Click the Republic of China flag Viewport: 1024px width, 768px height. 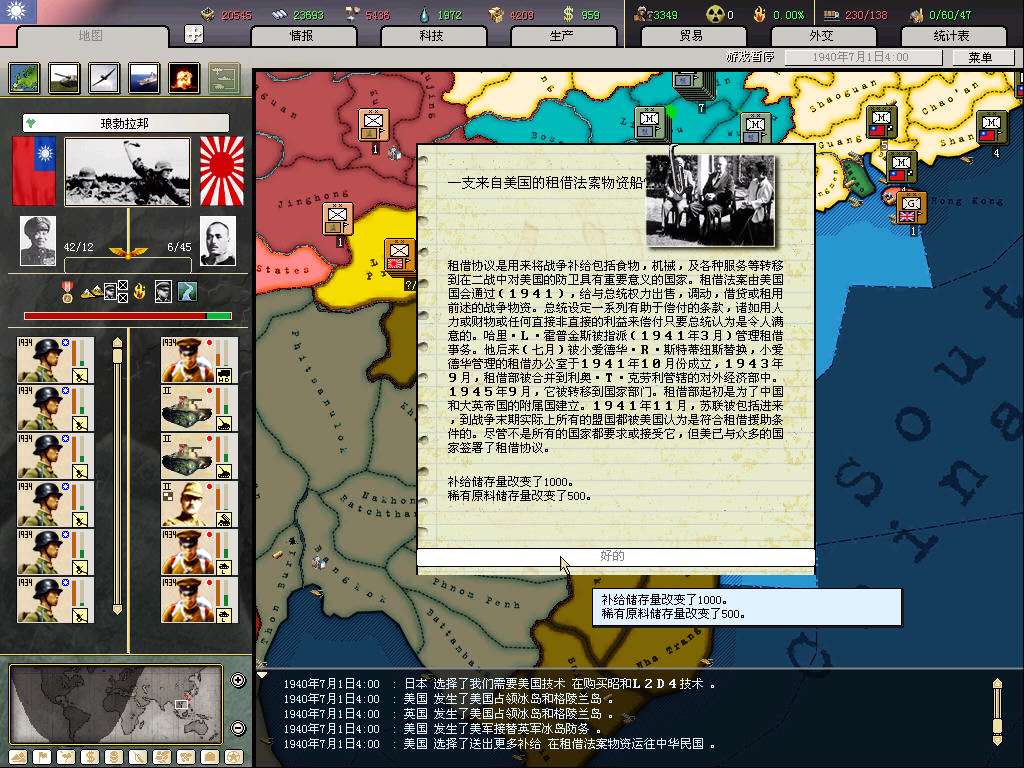point(34,171)
